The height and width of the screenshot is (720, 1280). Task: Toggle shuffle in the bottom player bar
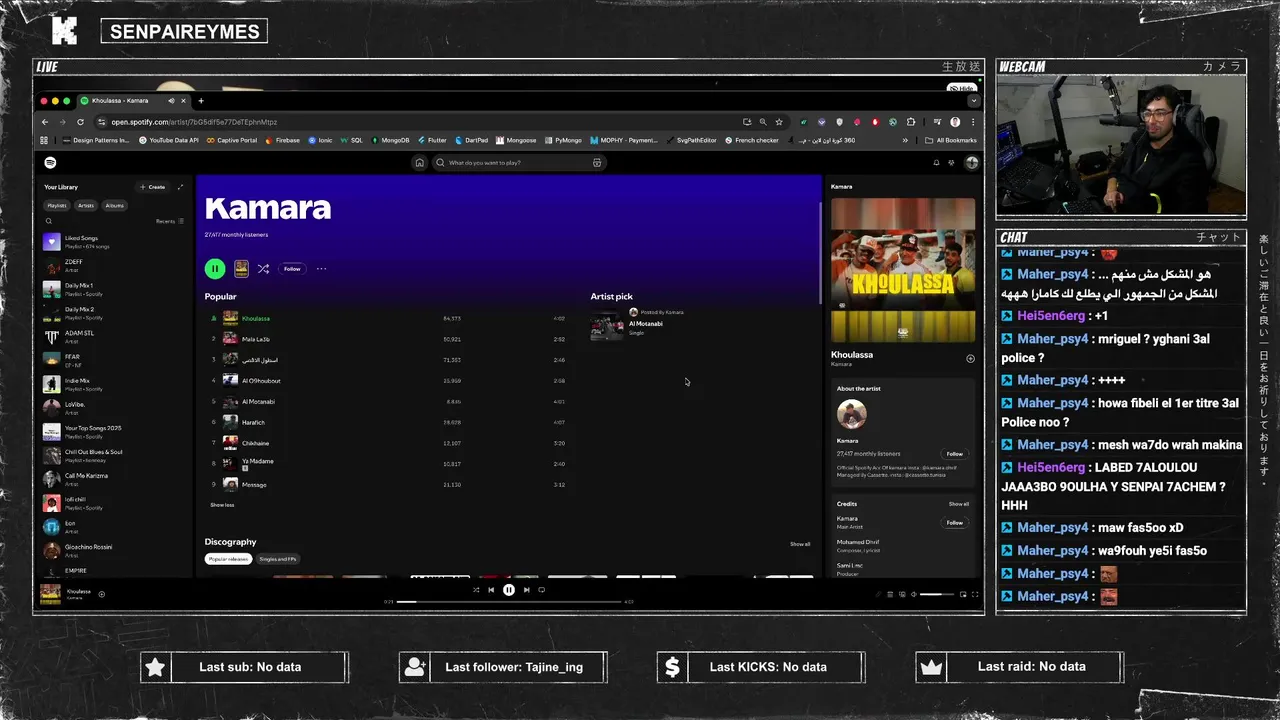[476, 590]
